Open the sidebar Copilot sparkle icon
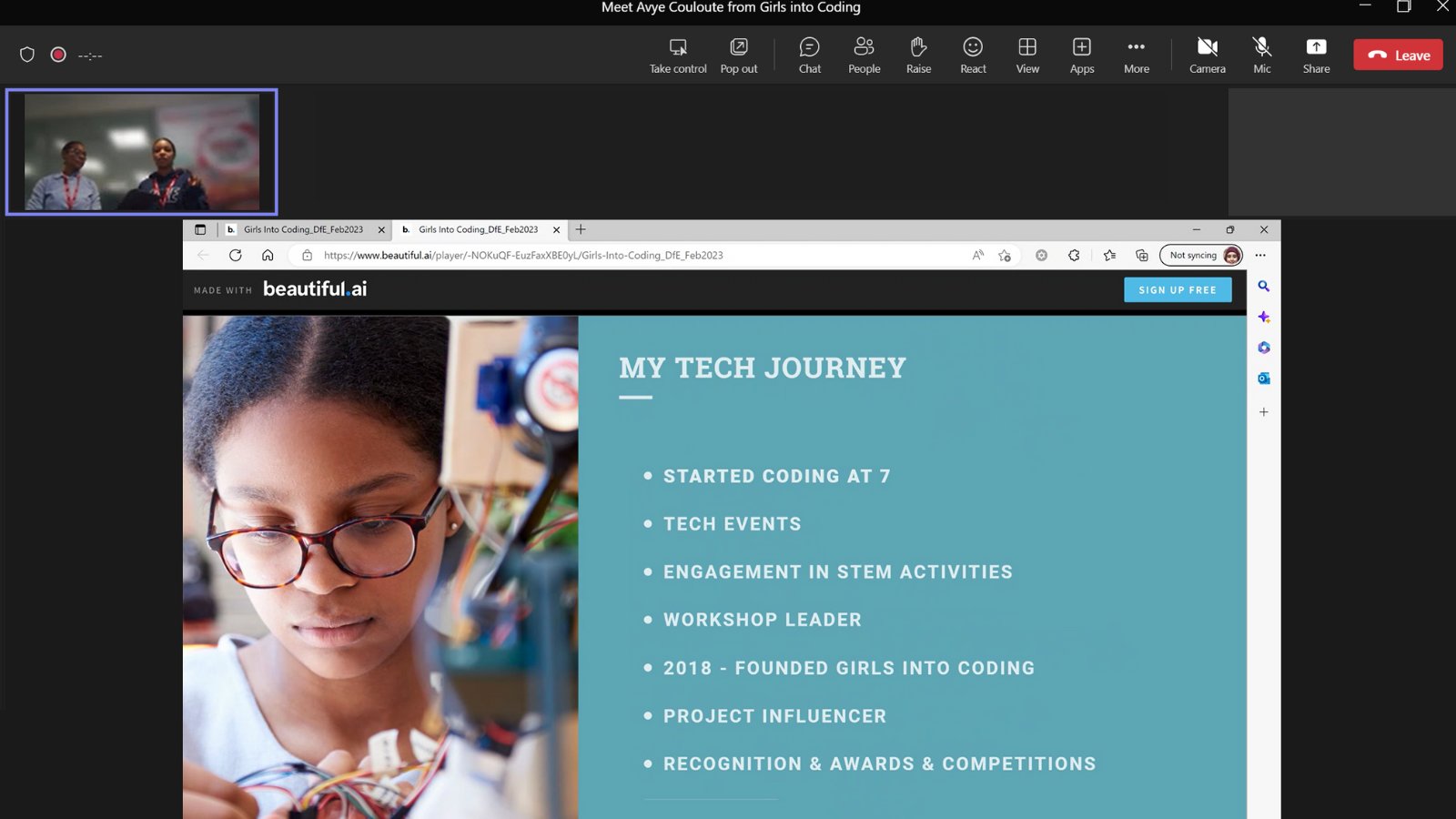 pyautogui.click(x=1264, y=317)
